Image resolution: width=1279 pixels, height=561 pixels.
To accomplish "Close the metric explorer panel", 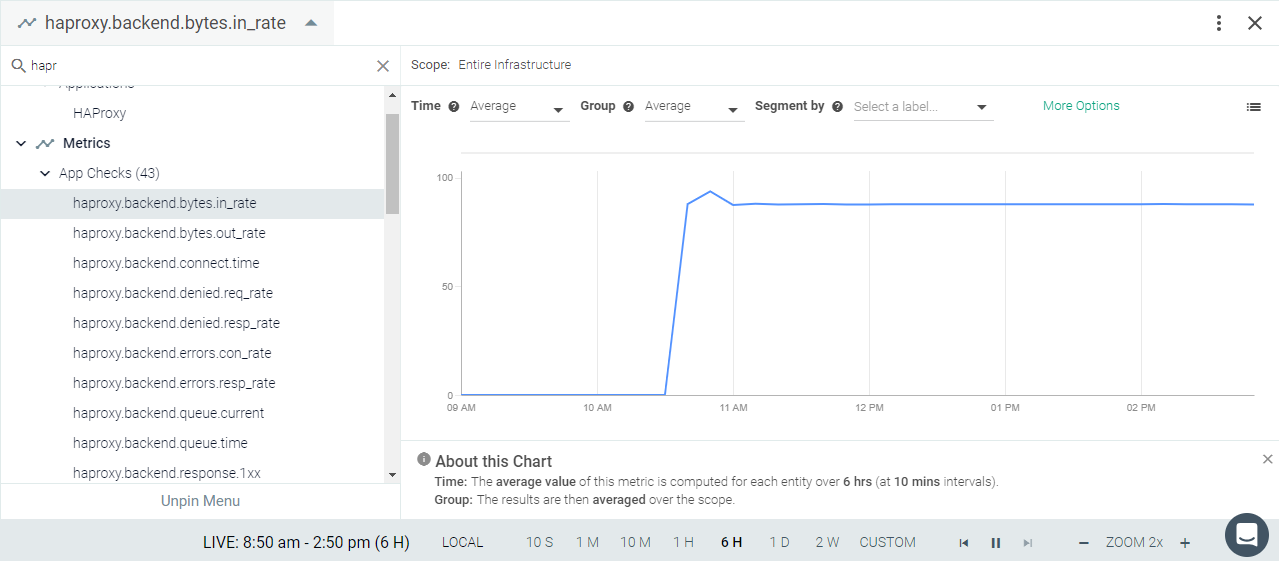I will 1255,23.
